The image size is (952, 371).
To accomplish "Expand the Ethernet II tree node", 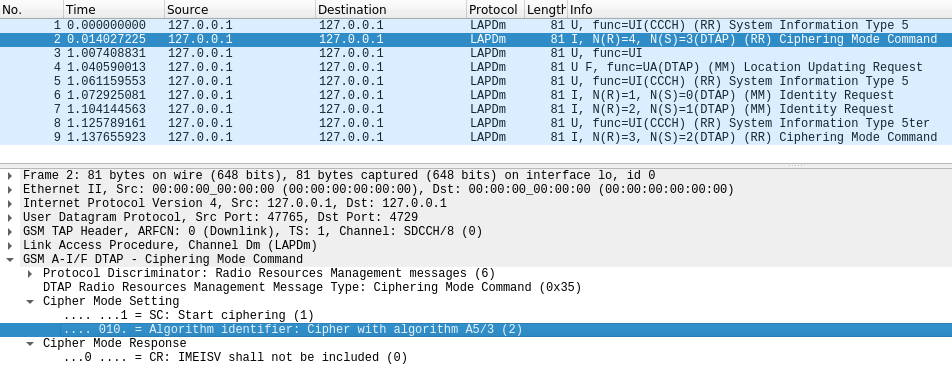I will (9, 189).
